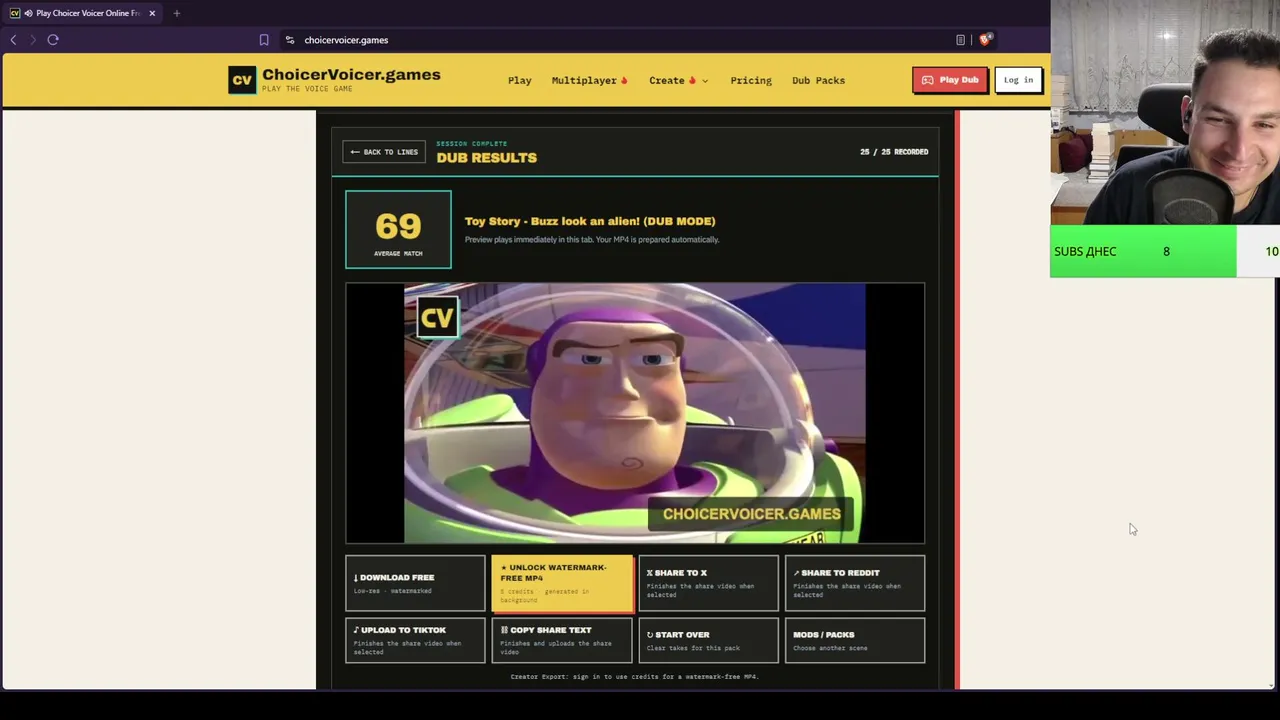The image size is (1280, 720).
Task: Reload the current page
Action: [x=53, y=40]
